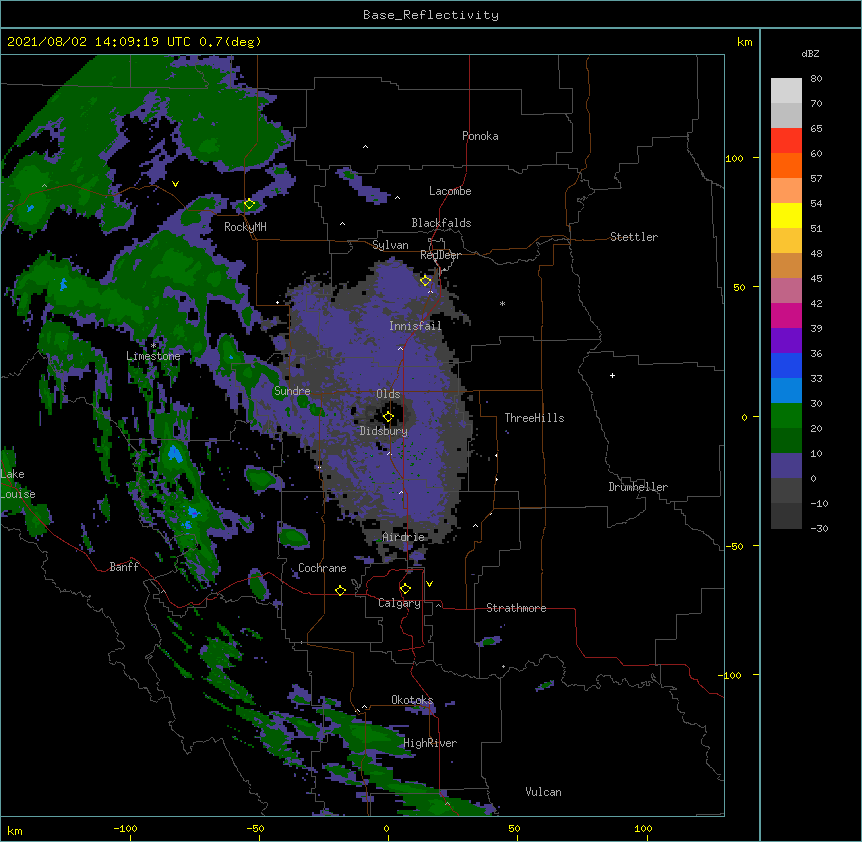This screenshot has height=842, width=862.
Task: Pick the purple 36–39 dBZ legend swatch
Action: [x=786, y=340]
